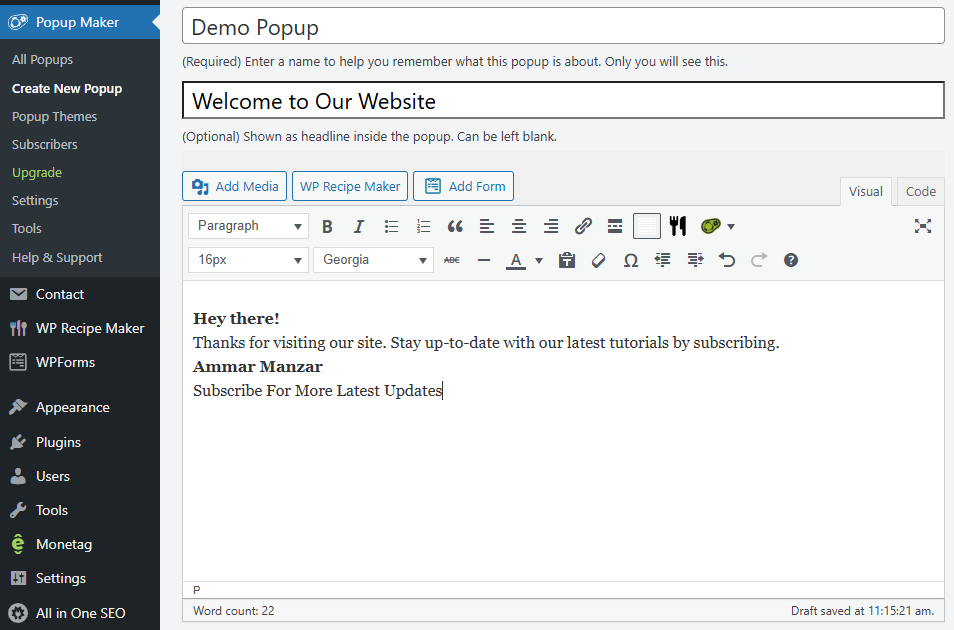Click the undo arrow icon
954x630 pixels.
(727, 260)
